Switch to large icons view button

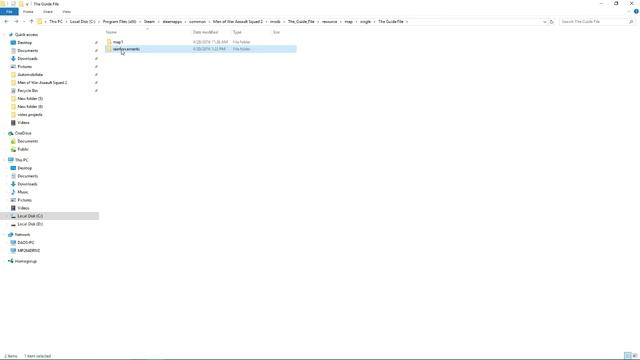(x=635, y=356)
